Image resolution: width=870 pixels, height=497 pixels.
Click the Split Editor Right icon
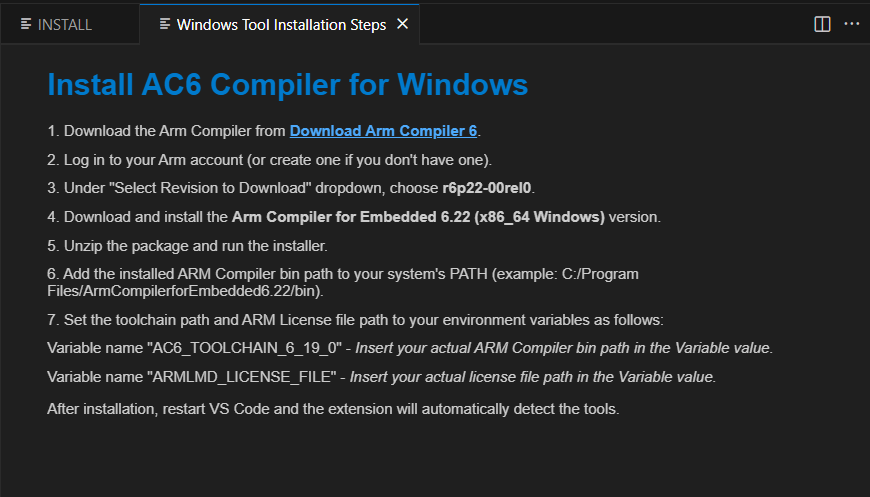(x=822, y=24)
